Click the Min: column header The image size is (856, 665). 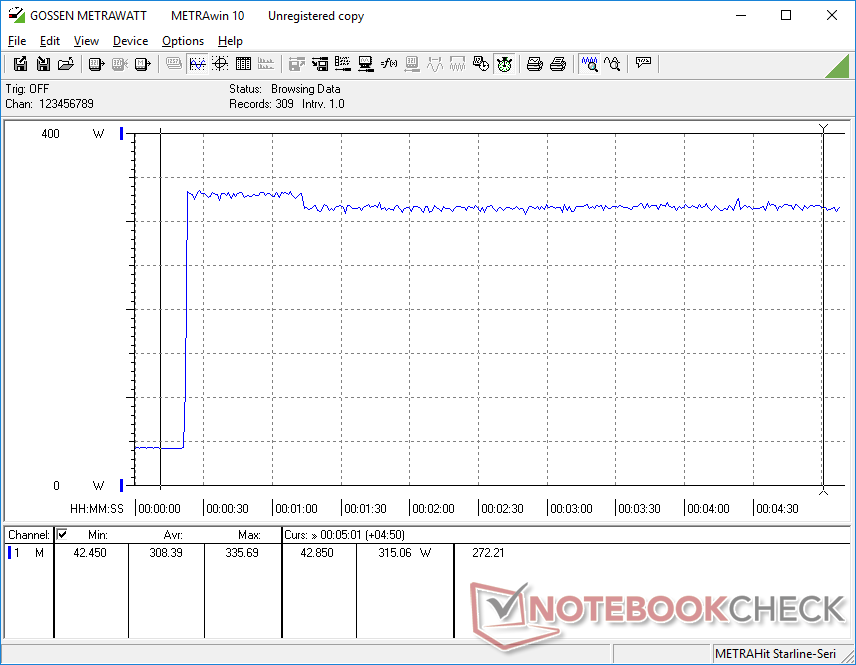click(x=98, y=535)
